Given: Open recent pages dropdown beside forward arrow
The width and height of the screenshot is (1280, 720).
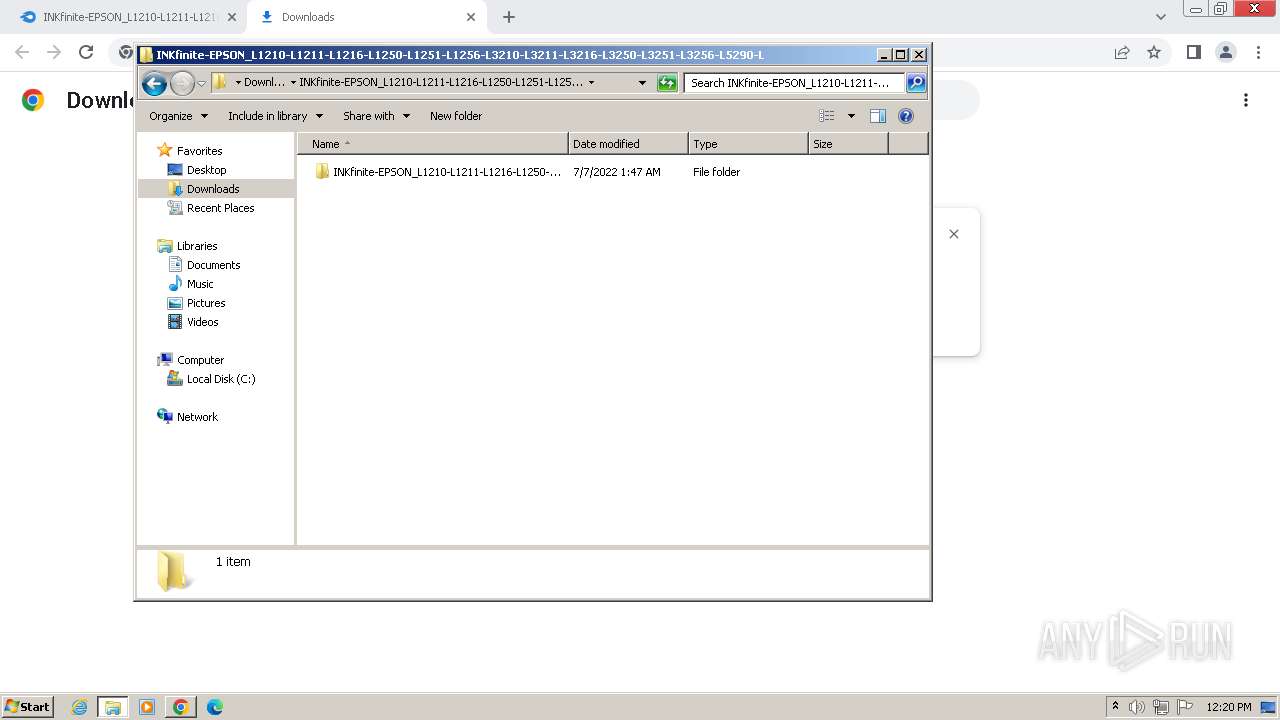Looking at the screenshot, I should tap(201, 83).
